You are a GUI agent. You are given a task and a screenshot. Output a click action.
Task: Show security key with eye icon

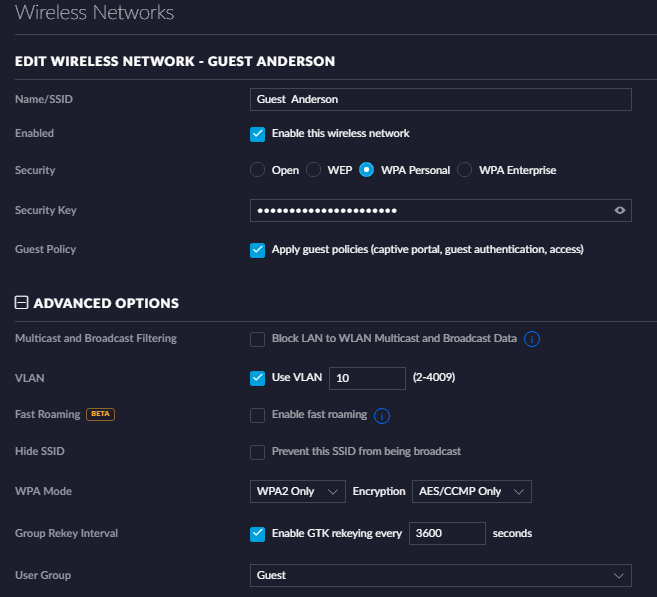[619, 210]
